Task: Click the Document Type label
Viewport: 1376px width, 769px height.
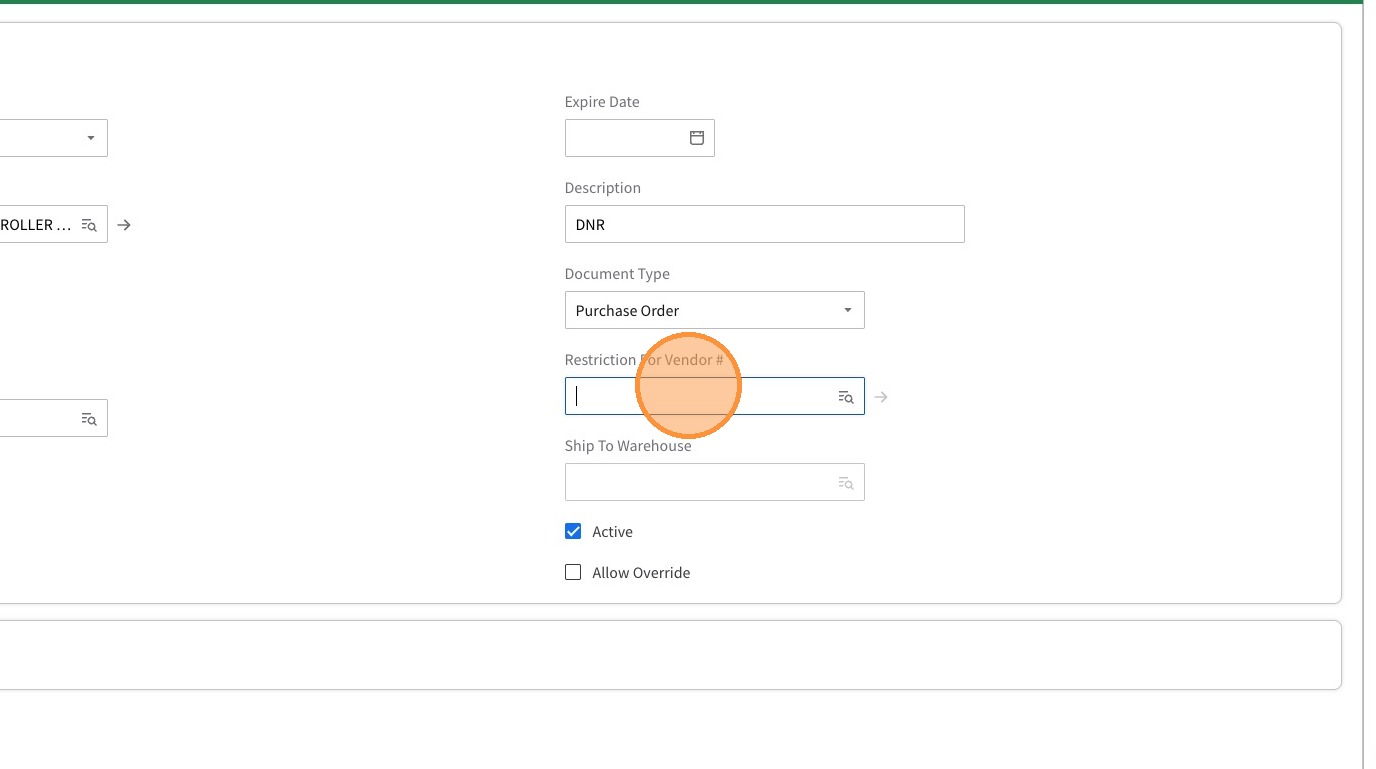Action: click(x=617, y=274)
